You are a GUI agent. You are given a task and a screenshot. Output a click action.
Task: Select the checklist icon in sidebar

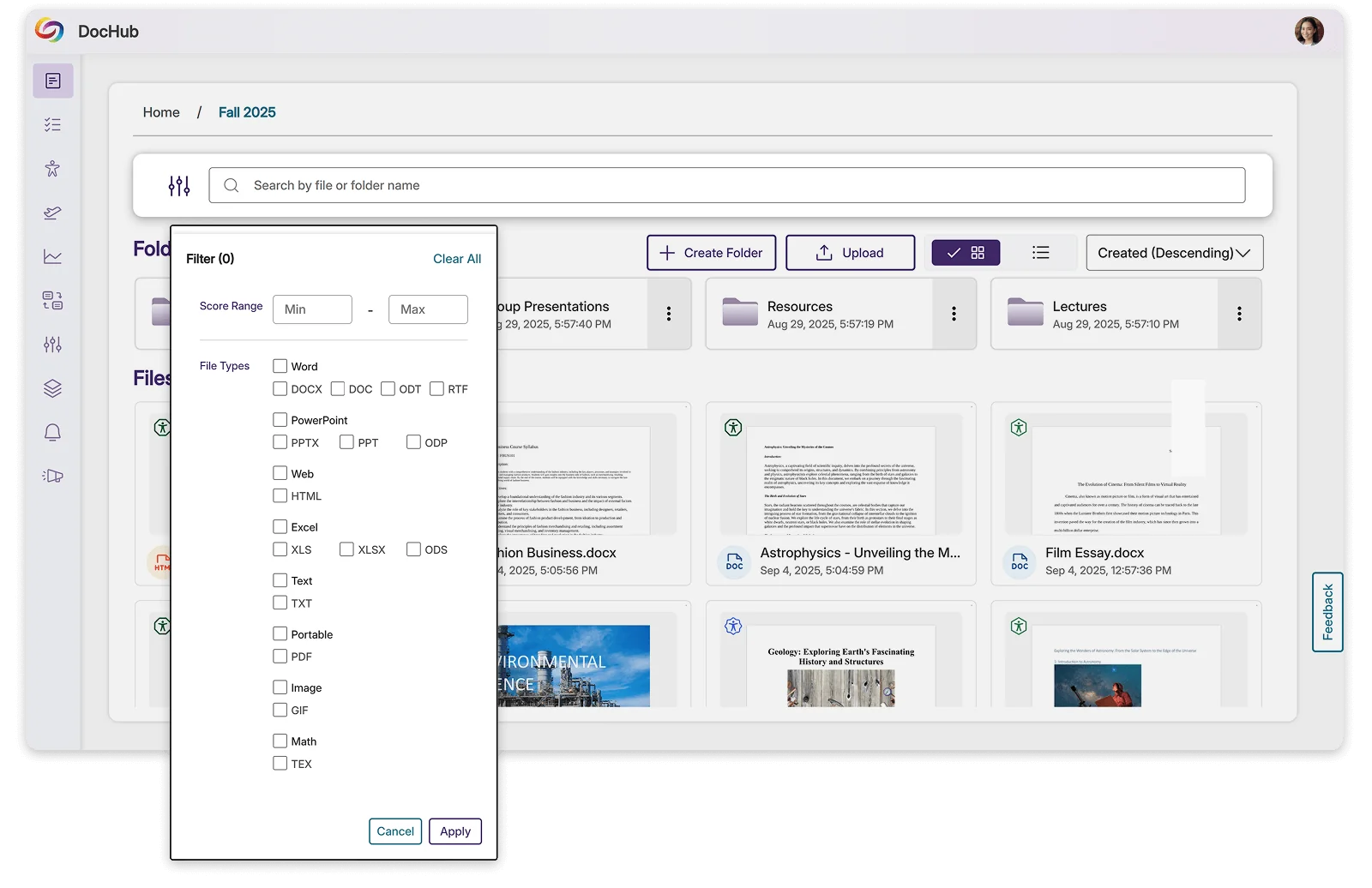(52, 125)
